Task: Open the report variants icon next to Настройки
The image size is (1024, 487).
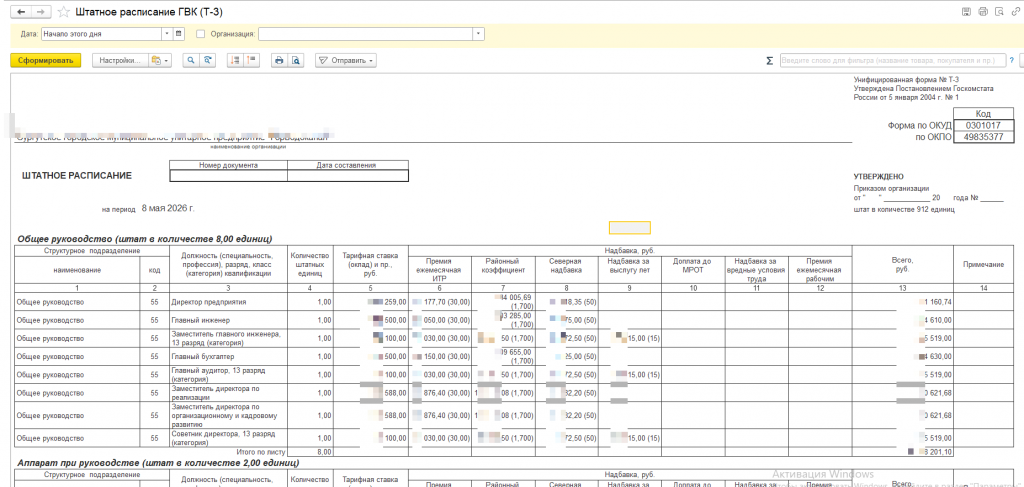Action: pos(155,60)
